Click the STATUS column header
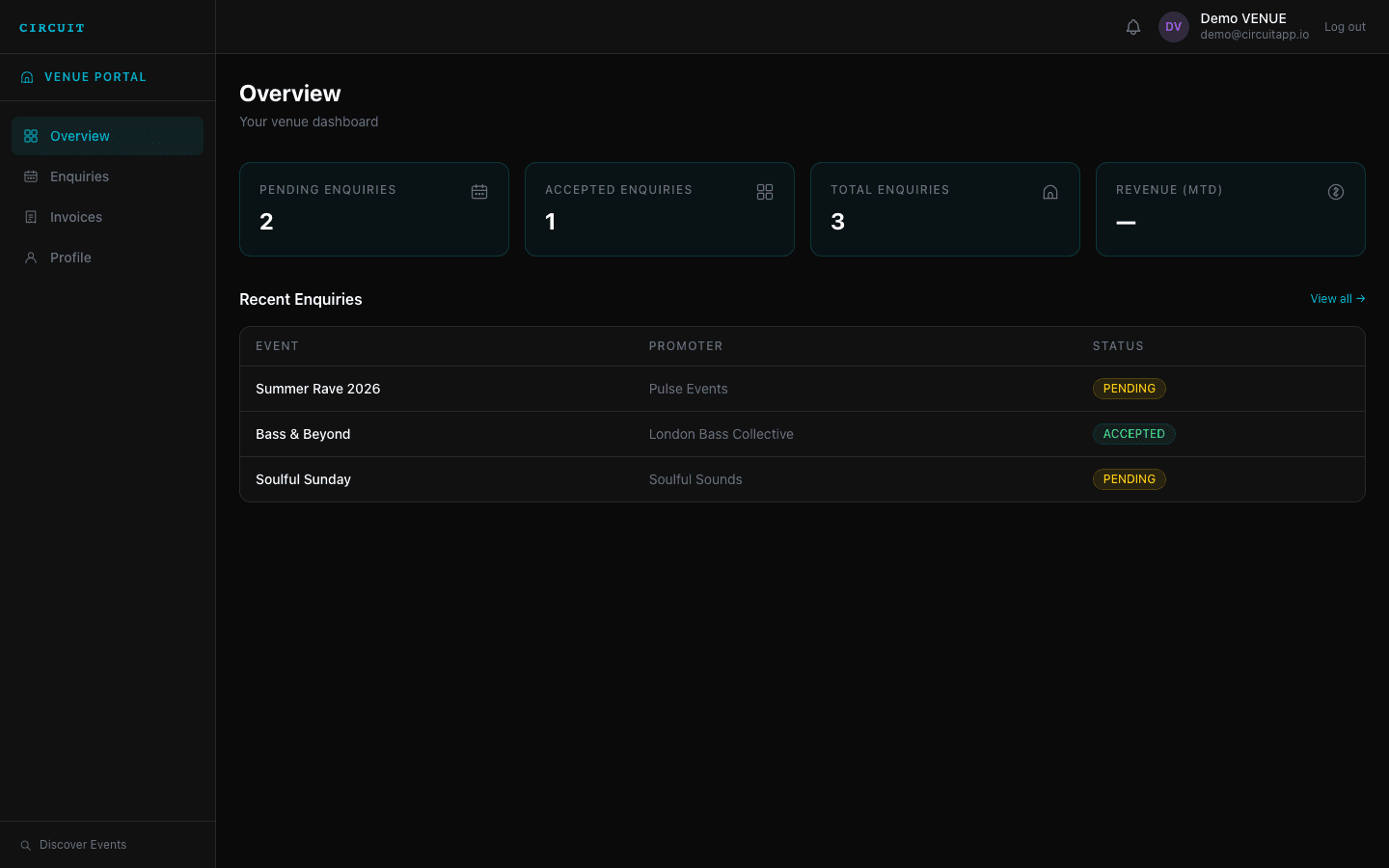This screenshot has height=868, width=1389. pyautogui.click(x=1118, y=346)
